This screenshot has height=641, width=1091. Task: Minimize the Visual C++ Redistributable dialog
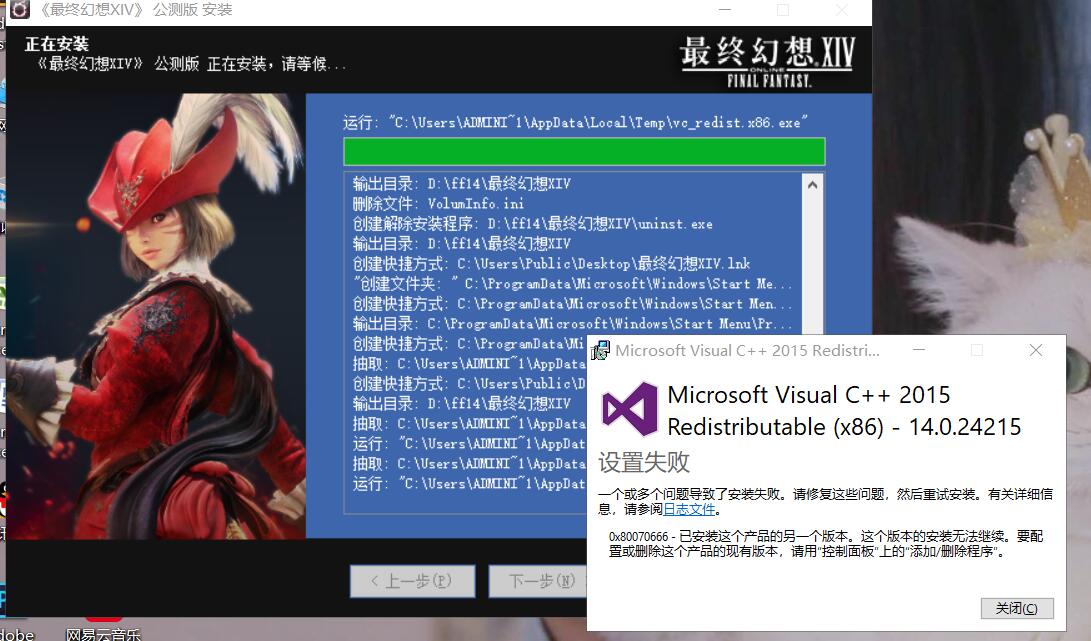point(919,350)
